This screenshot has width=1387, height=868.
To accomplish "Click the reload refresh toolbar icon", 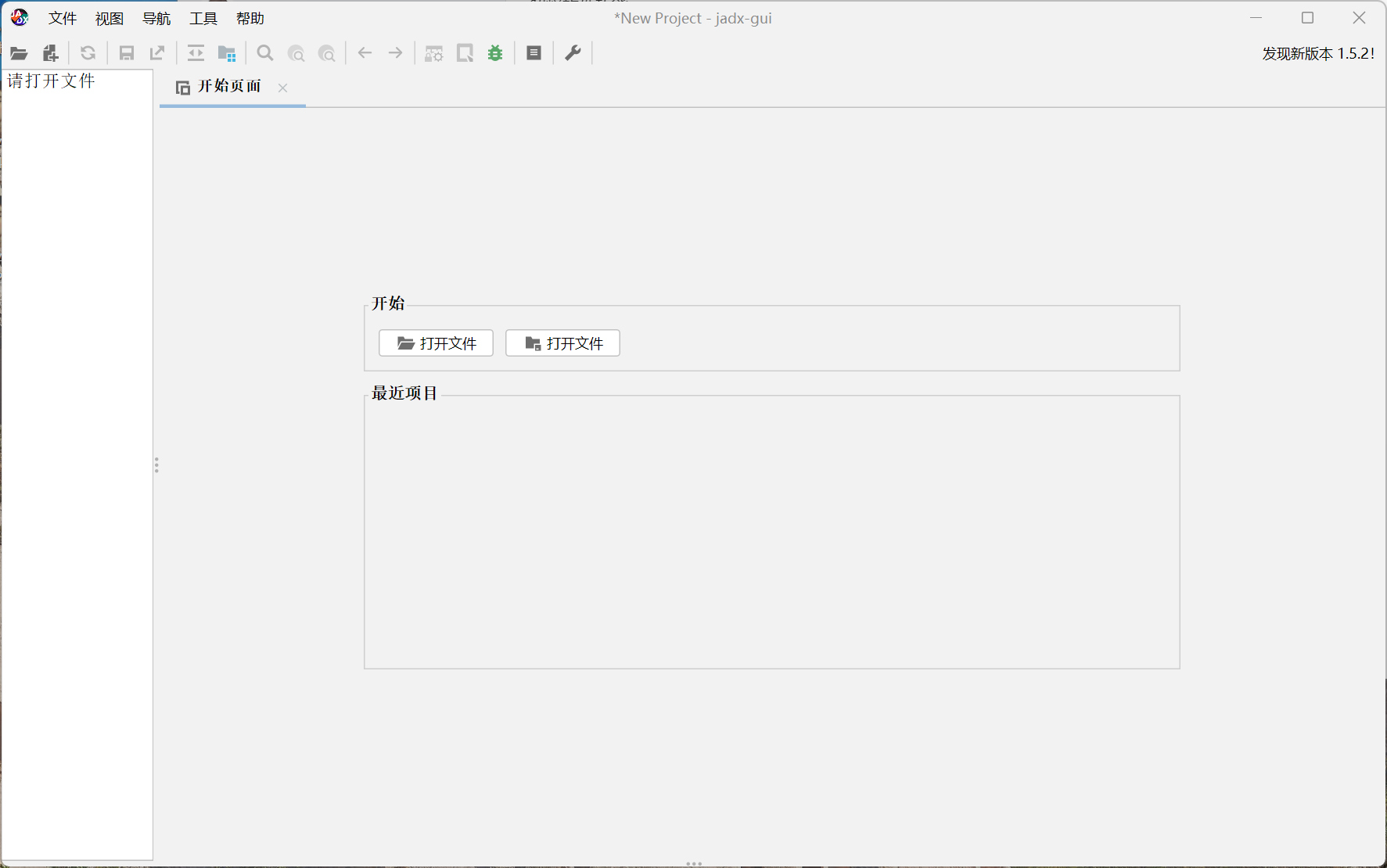I will (x=88, y=53).
